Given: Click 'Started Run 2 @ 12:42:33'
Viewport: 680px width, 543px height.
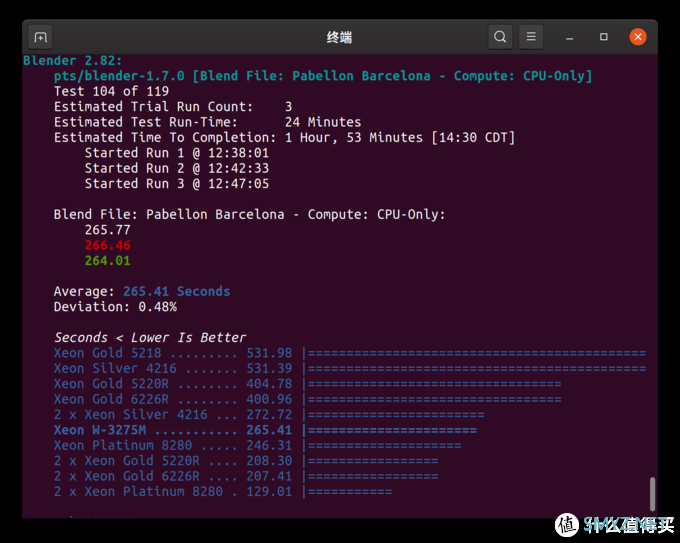Looking at the screenshot, I should point(177,168).
